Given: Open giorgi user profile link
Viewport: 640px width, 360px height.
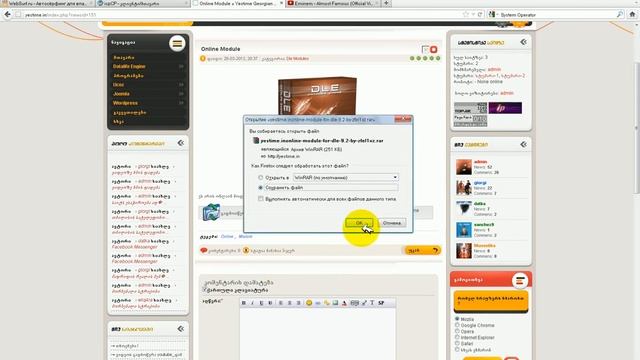Looking at the screenshot, I should pos(480,183).
